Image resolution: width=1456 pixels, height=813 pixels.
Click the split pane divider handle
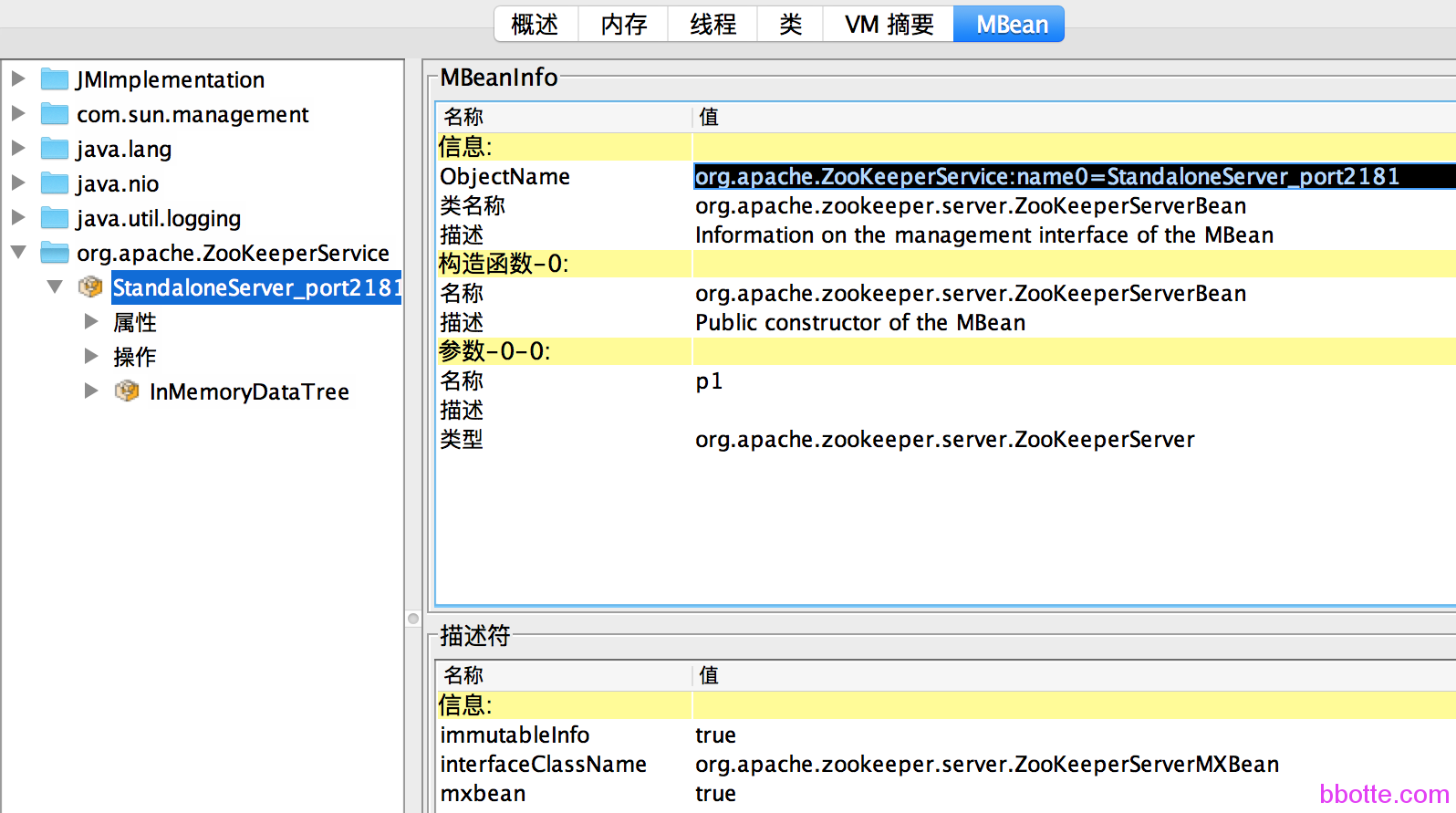pyautogui.click(x=413, y=619)
